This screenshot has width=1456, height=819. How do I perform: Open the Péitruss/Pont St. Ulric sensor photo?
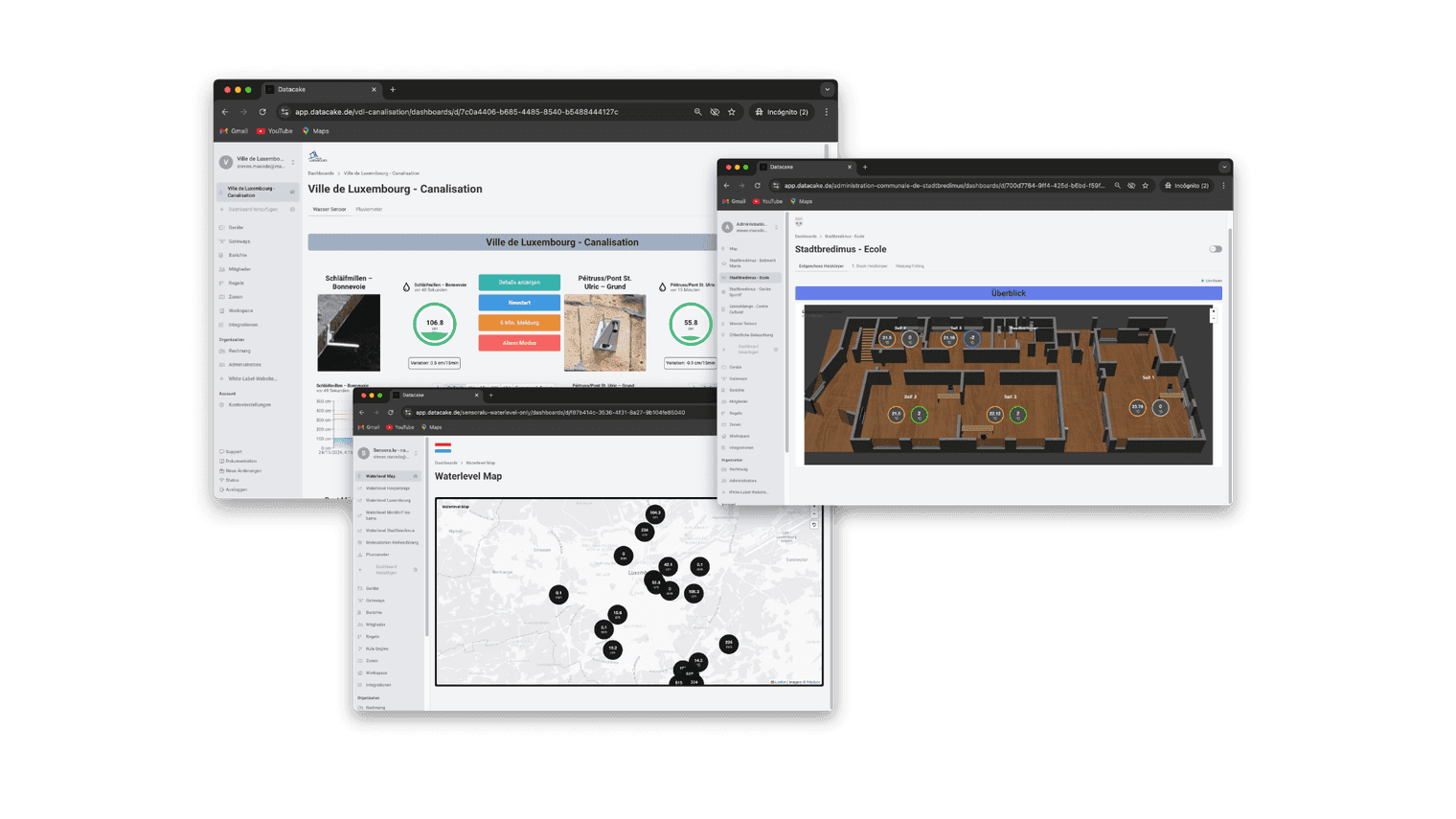pyautogui.click(x=604, y=332)
